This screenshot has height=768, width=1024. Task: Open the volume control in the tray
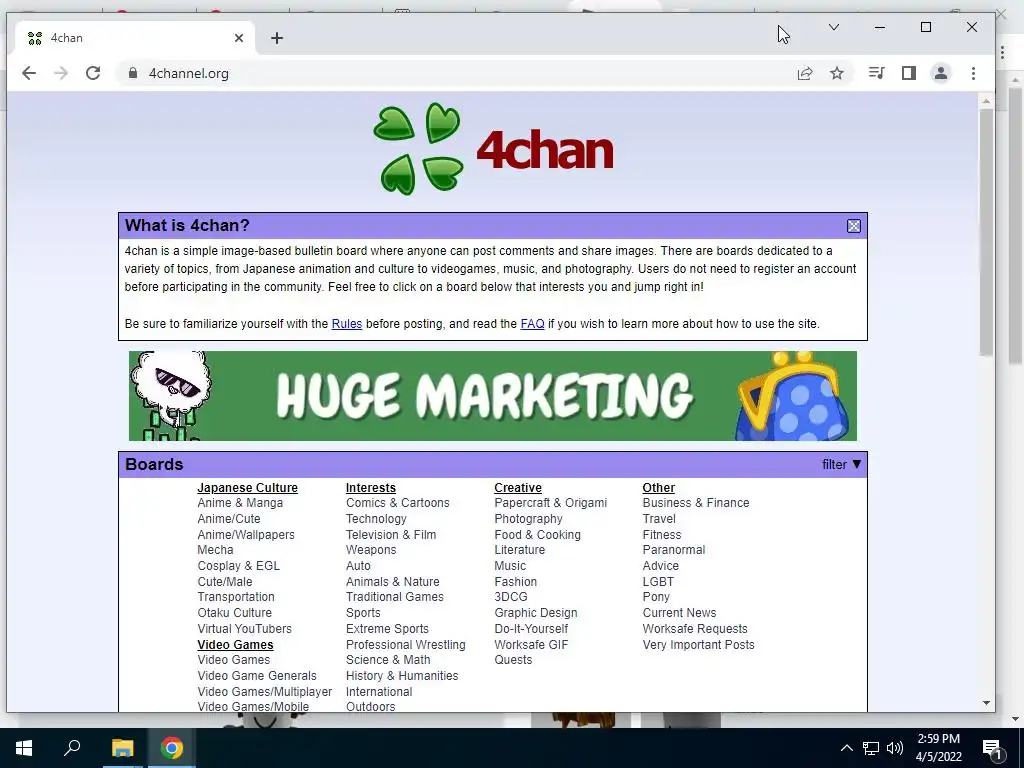click(895, 748)
